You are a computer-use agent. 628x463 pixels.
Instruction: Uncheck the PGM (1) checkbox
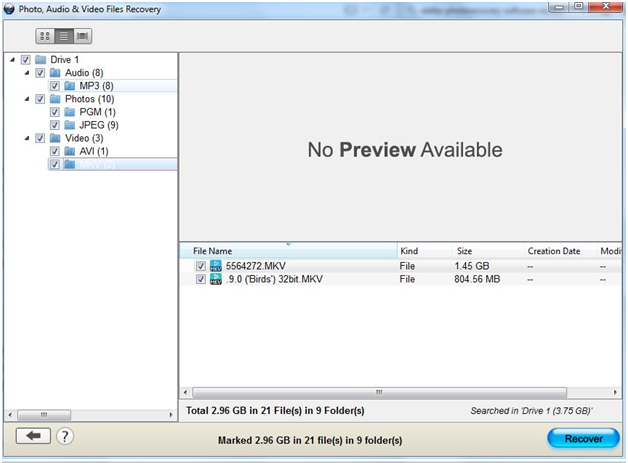click(x=55, y=112)
